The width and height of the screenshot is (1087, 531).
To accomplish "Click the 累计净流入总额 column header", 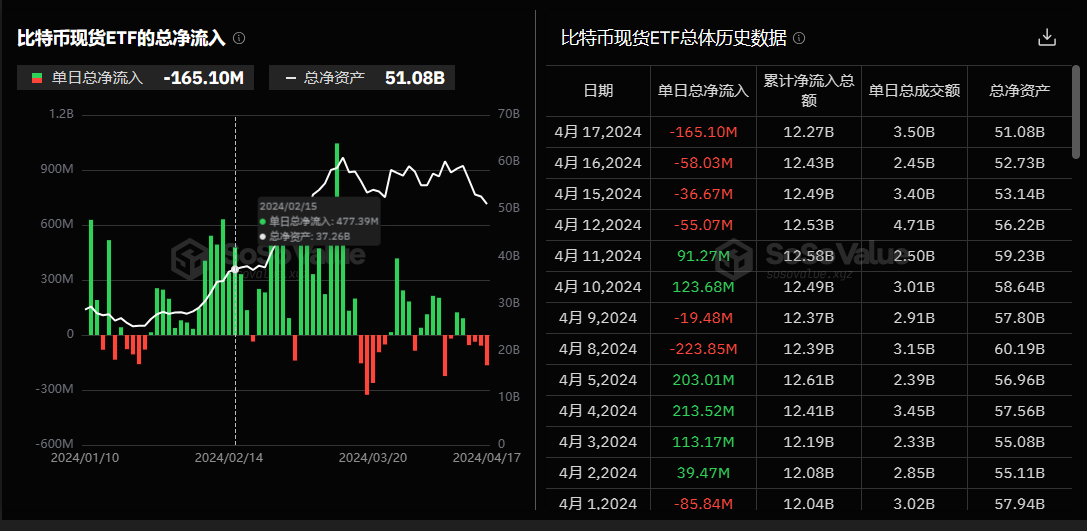I will (x=809, y=91).
